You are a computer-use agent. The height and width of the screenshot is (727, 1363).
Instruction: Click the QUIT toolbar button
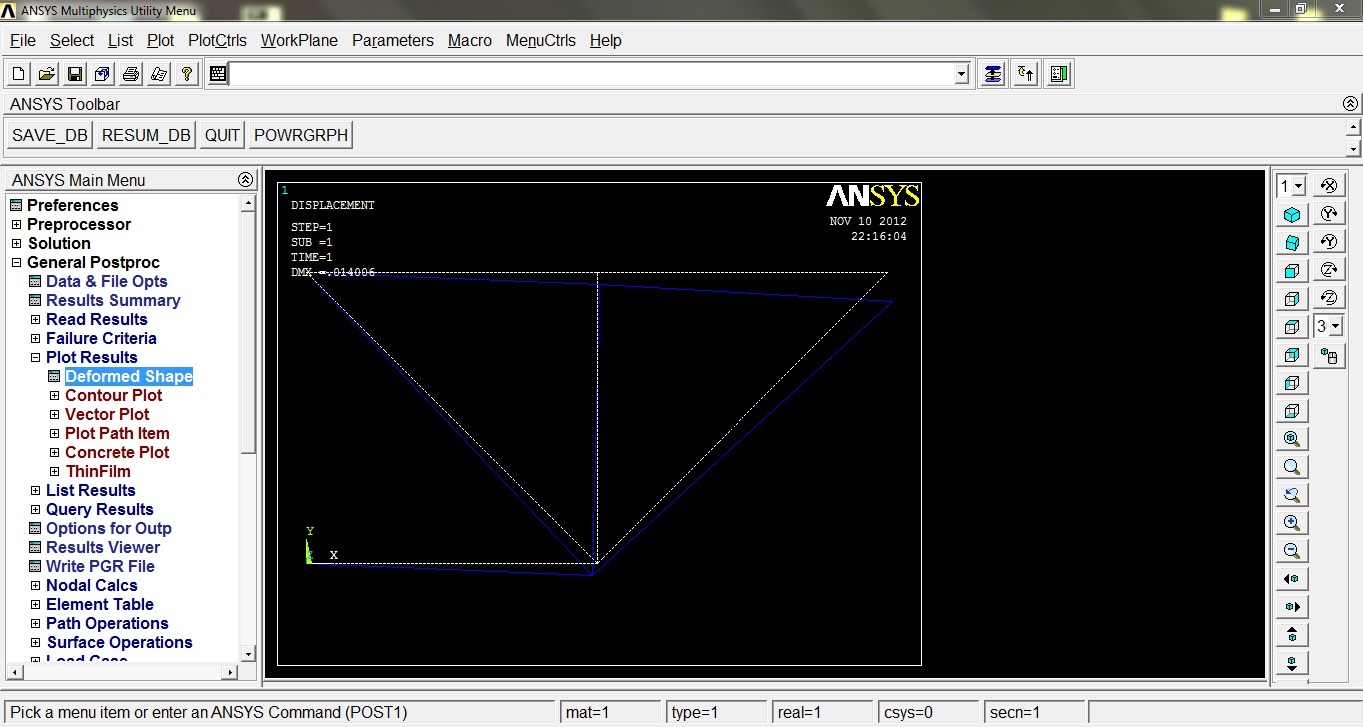pyautogui.click(x=222, y=136)
